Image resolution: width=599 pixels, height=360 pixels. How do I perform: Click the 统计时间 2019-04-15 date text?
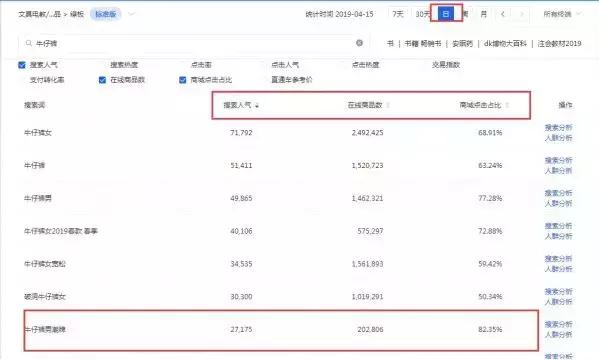pos(339,14)
